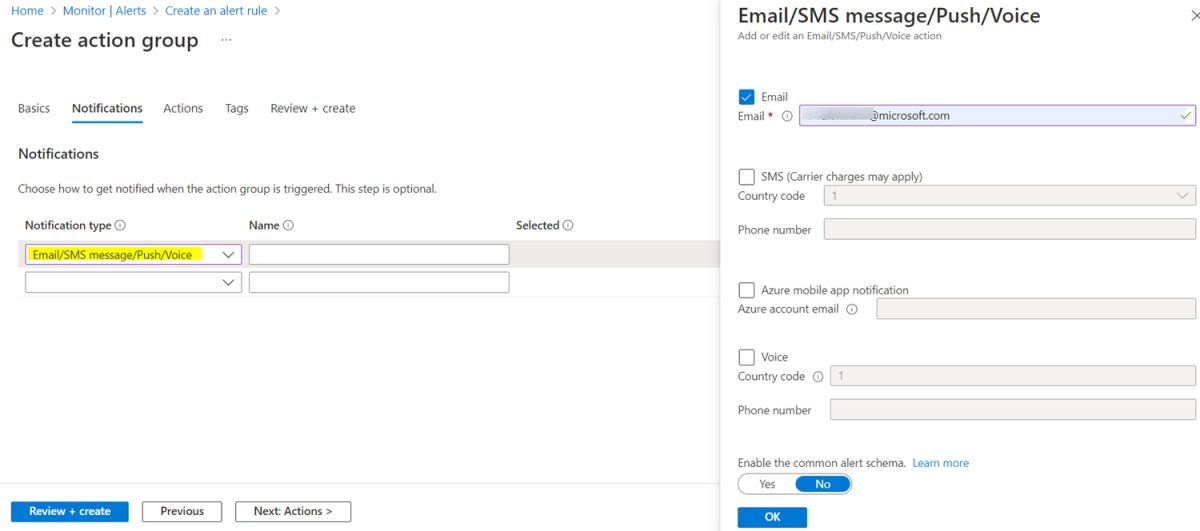Click info icon beside Azure account email
This screenshot has width=1200, height=531.
[x=852, y=309]
